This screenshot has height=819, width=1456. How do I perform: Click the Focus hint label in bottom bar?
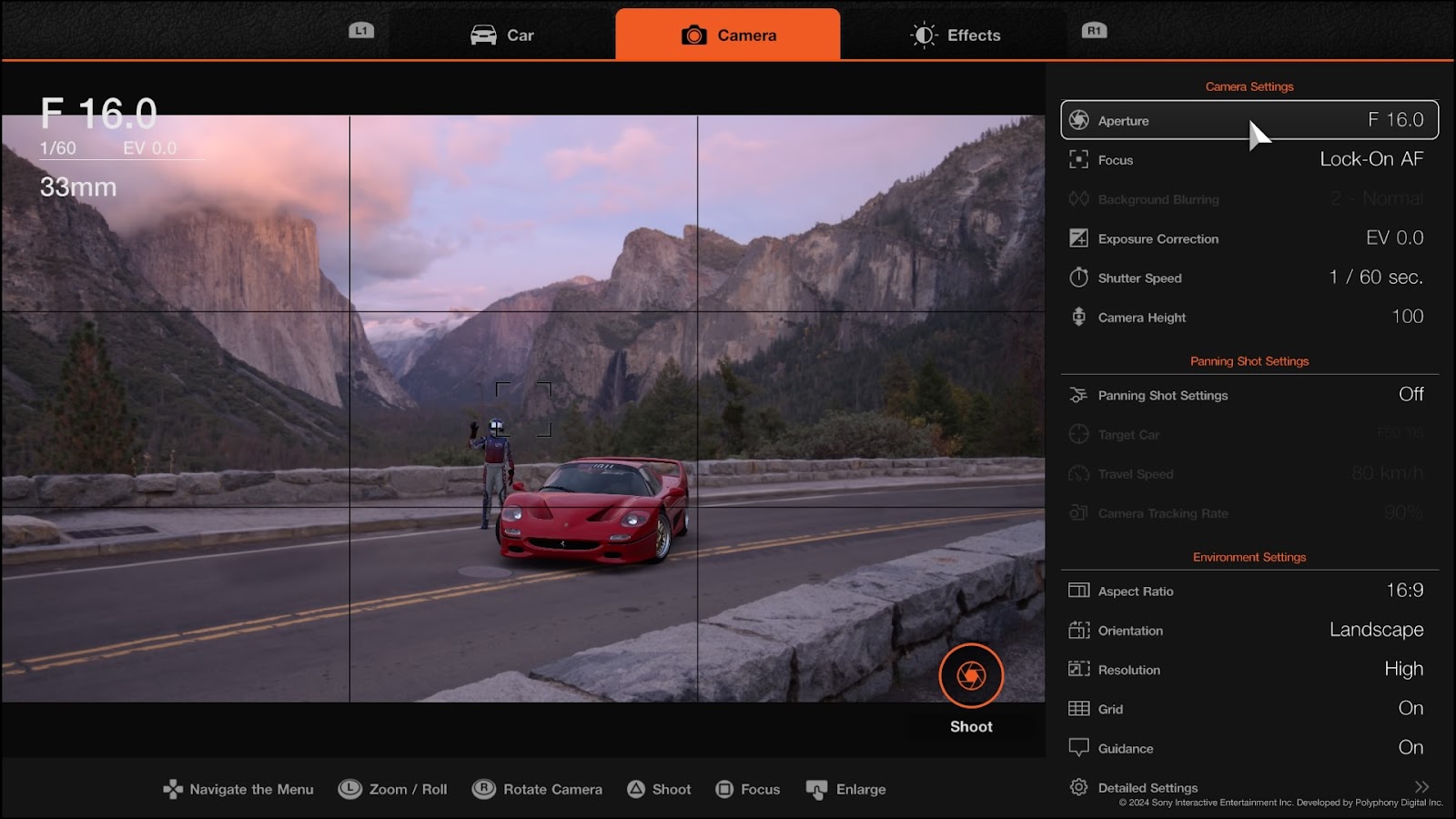click(761, 789)
